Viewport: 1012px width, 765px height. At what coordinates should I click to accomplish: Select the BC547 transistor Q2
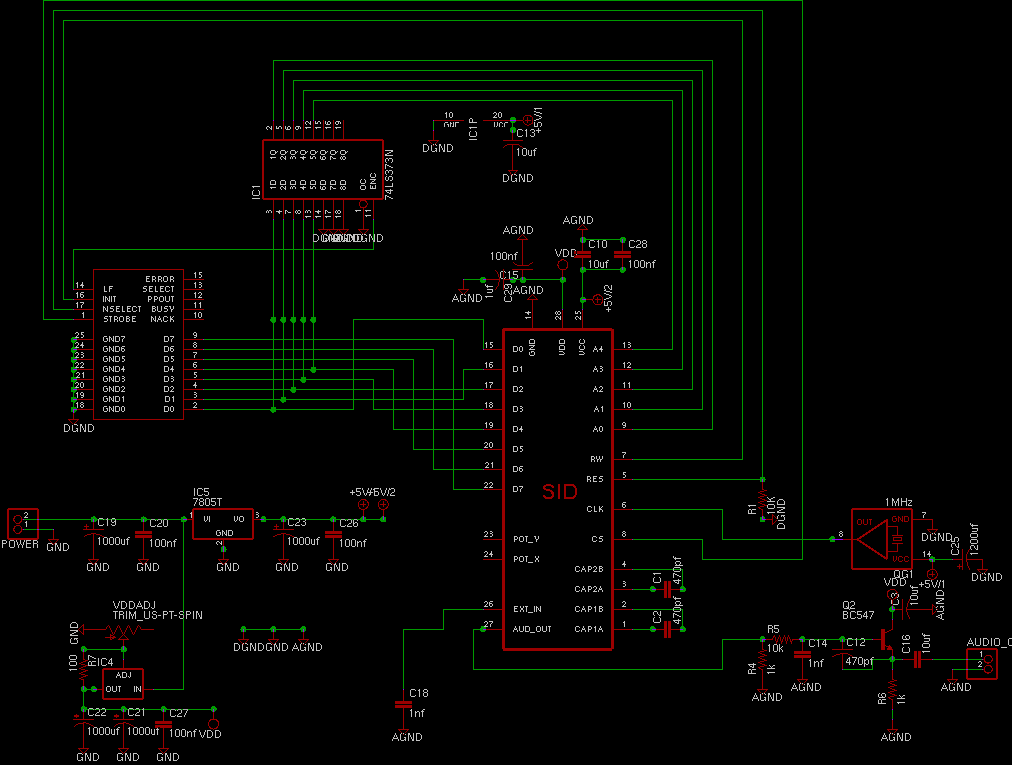pyautogui.click(x=887, y=639)
